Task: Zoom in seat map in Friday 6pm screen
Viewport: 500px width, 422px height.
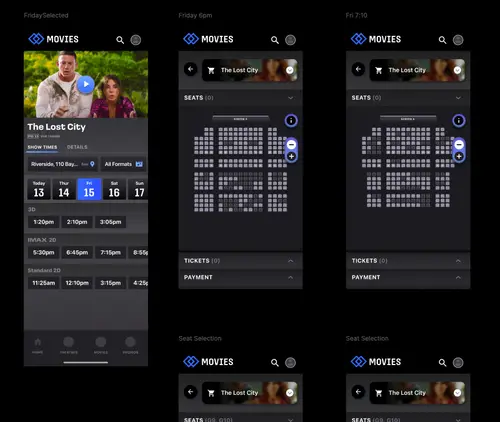Action: pos(291,156)
